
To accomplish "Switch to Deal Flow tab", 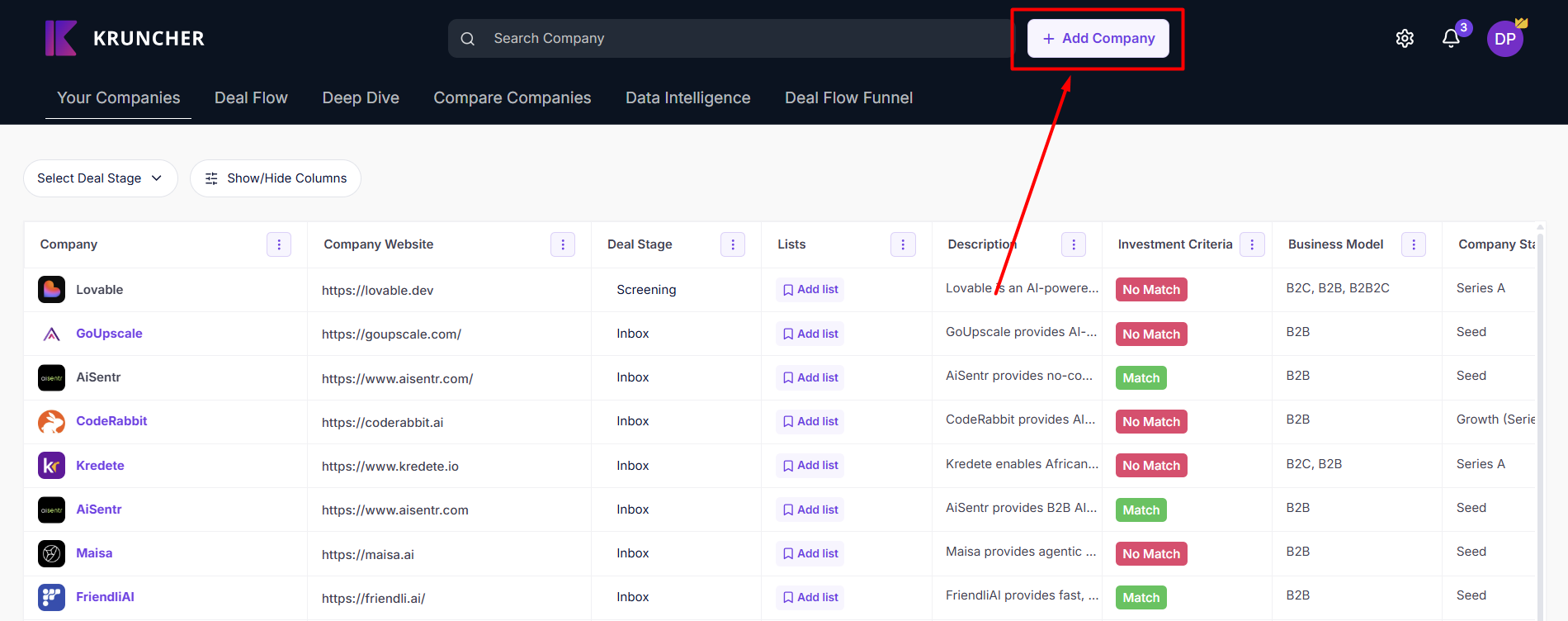I will tap(251, 97).
